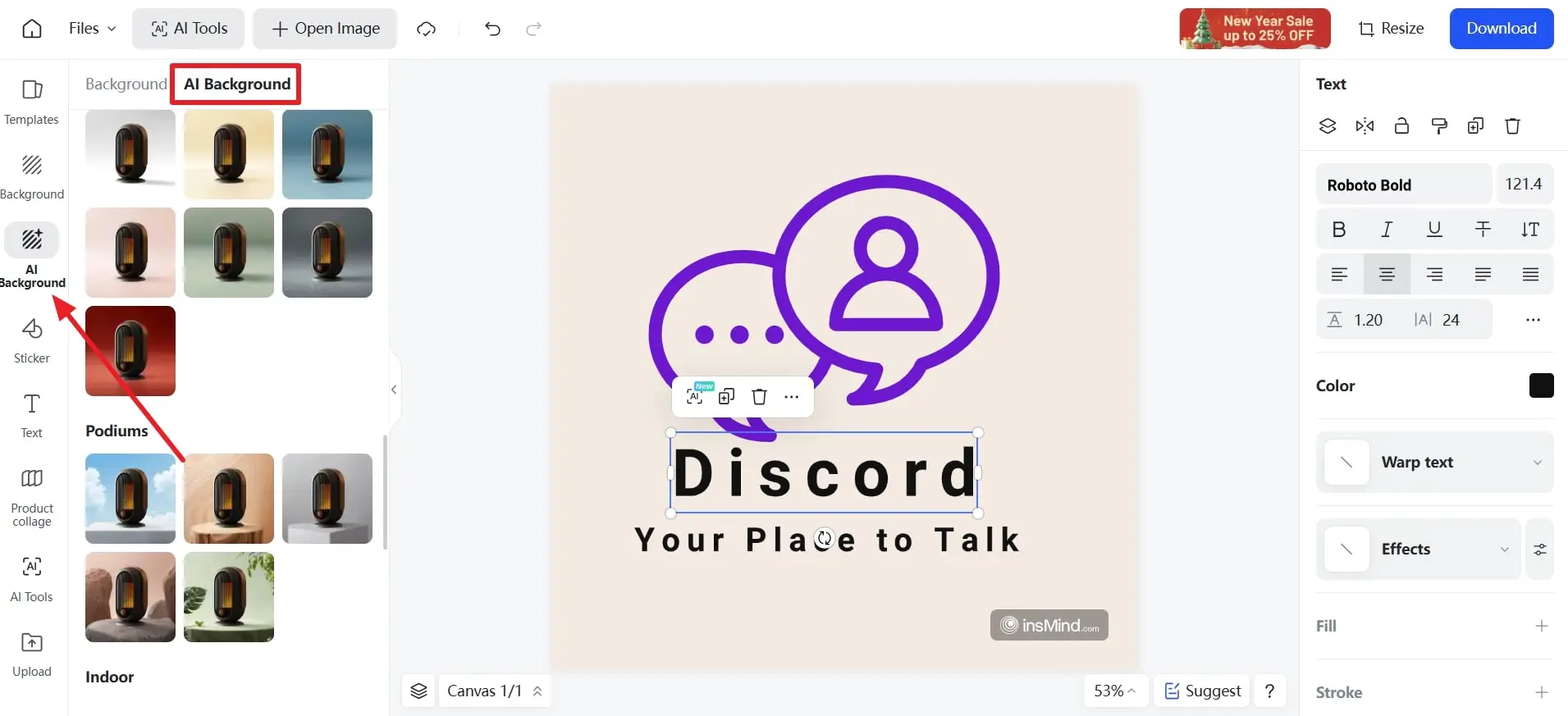Fully justify the text
Viewport: 1568px width, 716px height.
point(1530,275)
